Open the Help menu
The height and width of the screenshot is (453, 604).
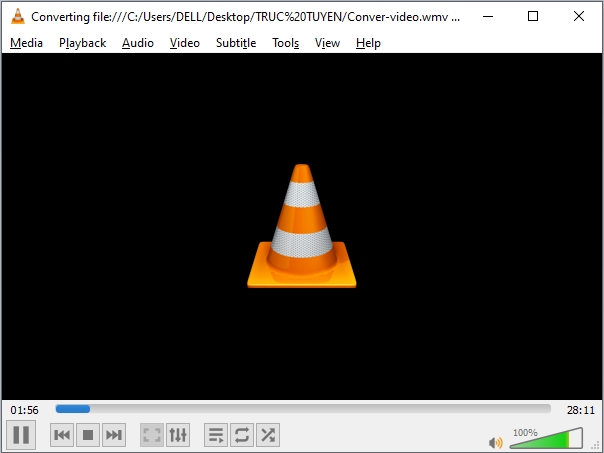pyautogui.click(x=368, y=43)
